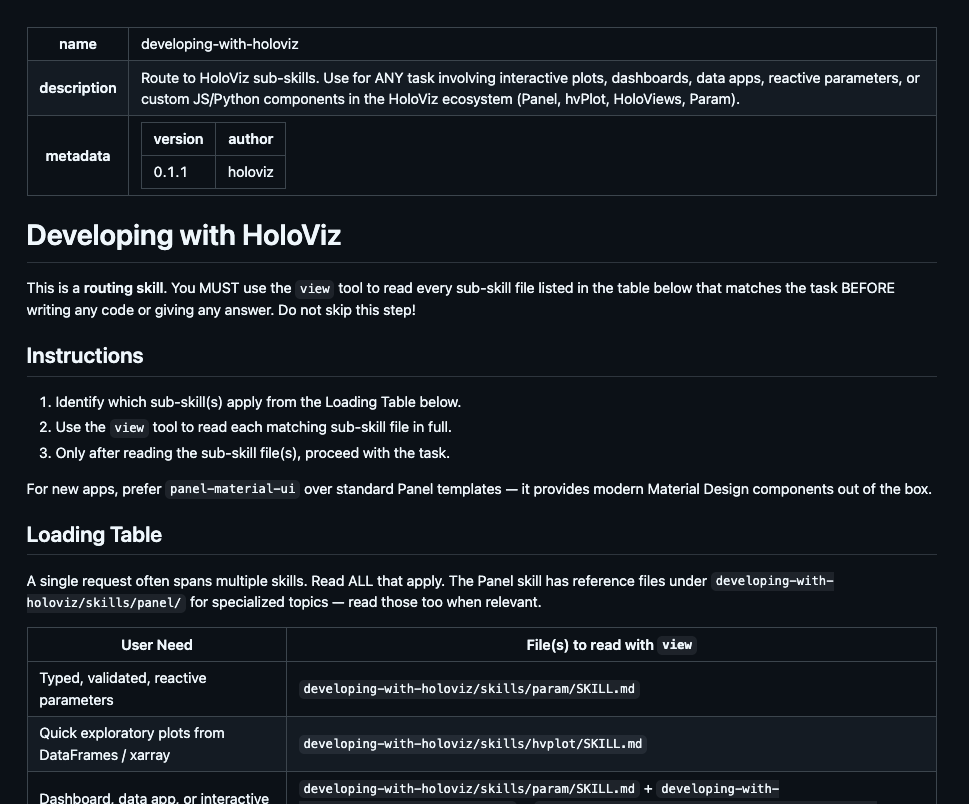Select the 'developing-with-holoviz' name value
Screen dimensions: 969x804
point(219,44)
